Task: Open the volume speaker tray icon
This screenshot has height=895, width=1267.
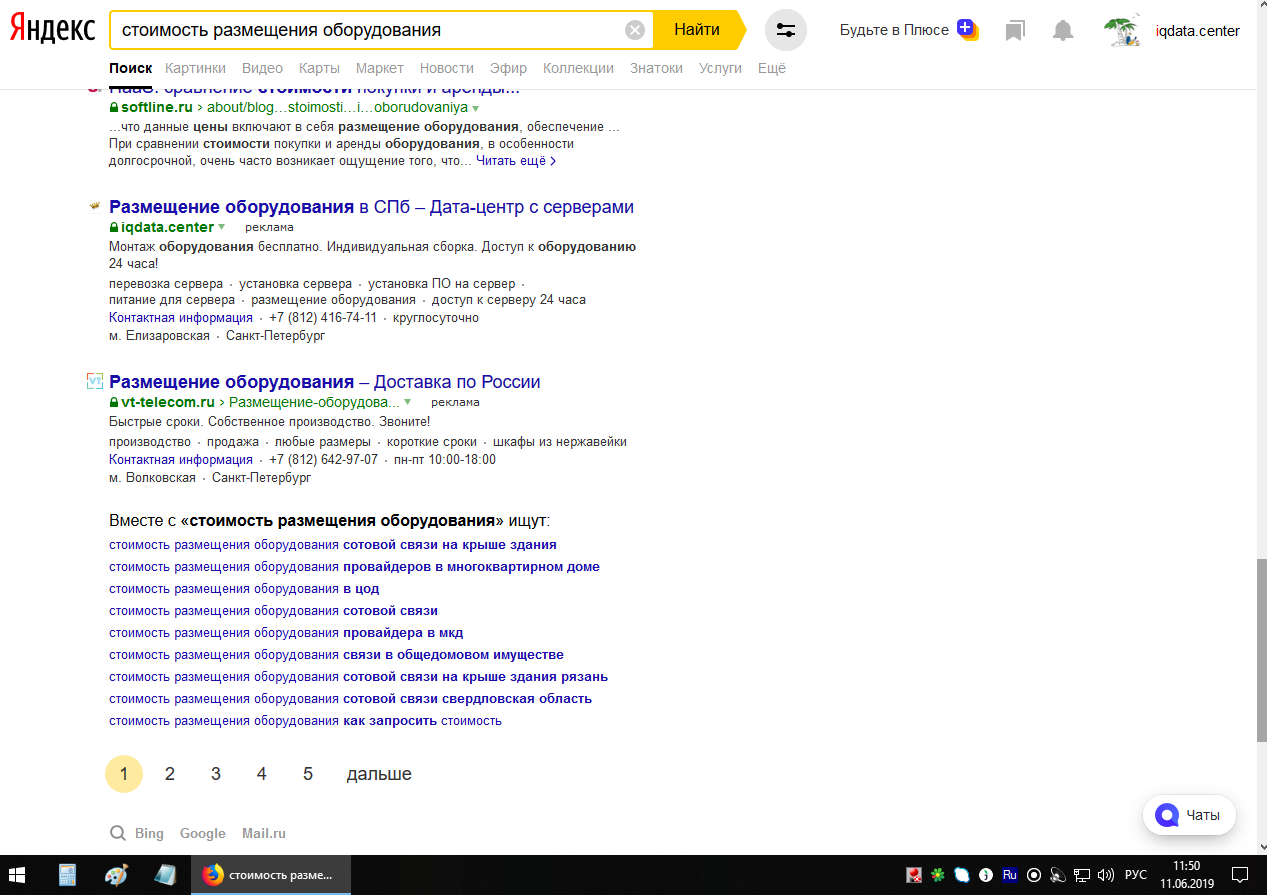Action: coord(1106,875)
